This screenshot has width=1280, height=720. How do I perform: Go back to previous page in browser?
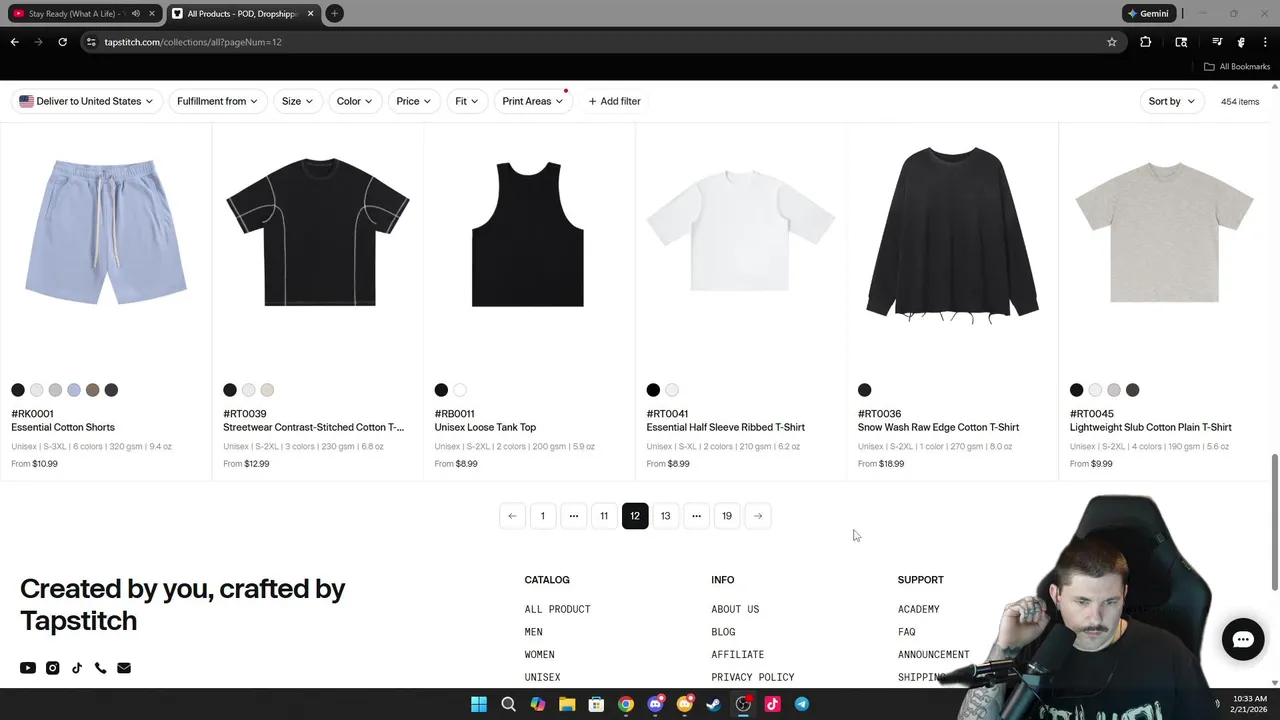[x=14, y=42]
